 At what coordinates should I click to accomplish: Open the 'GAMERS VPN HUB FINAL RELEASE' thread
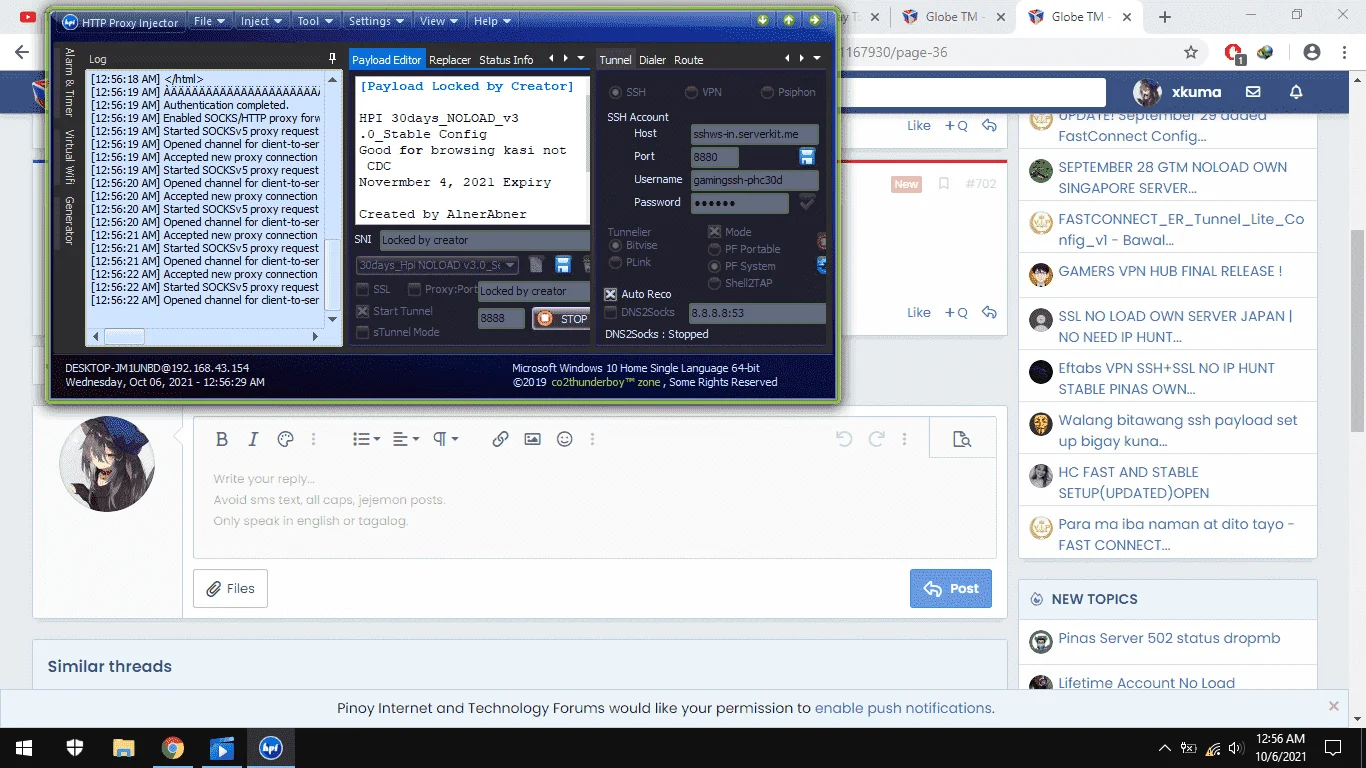[1170, 271]
